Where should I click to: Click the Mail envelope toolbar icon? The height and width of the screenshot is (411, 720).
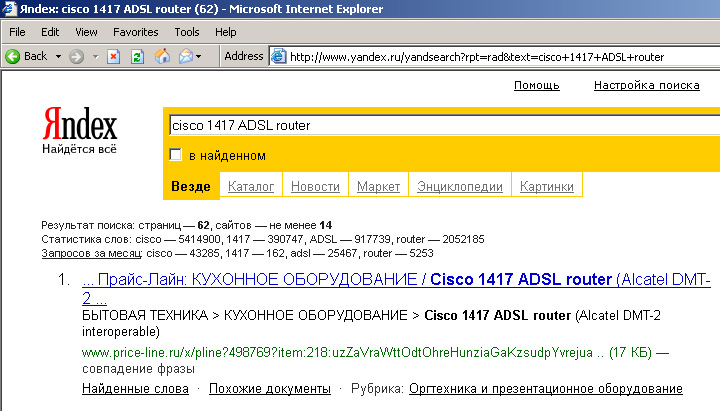(186, 56)
